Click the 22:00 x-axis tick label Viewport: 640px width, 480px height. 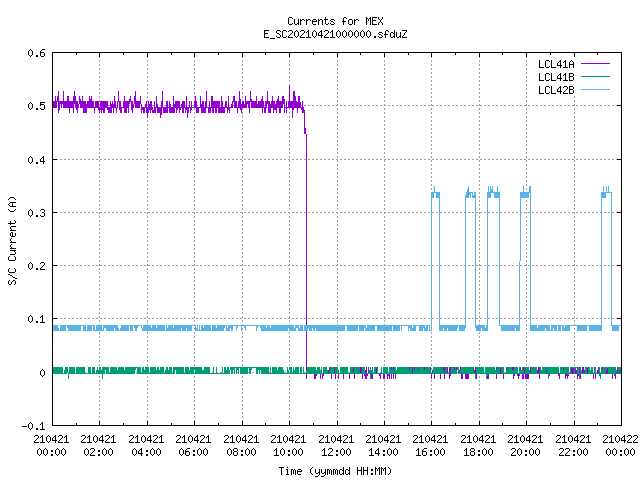pyautogui.click(x=573, y=452)
